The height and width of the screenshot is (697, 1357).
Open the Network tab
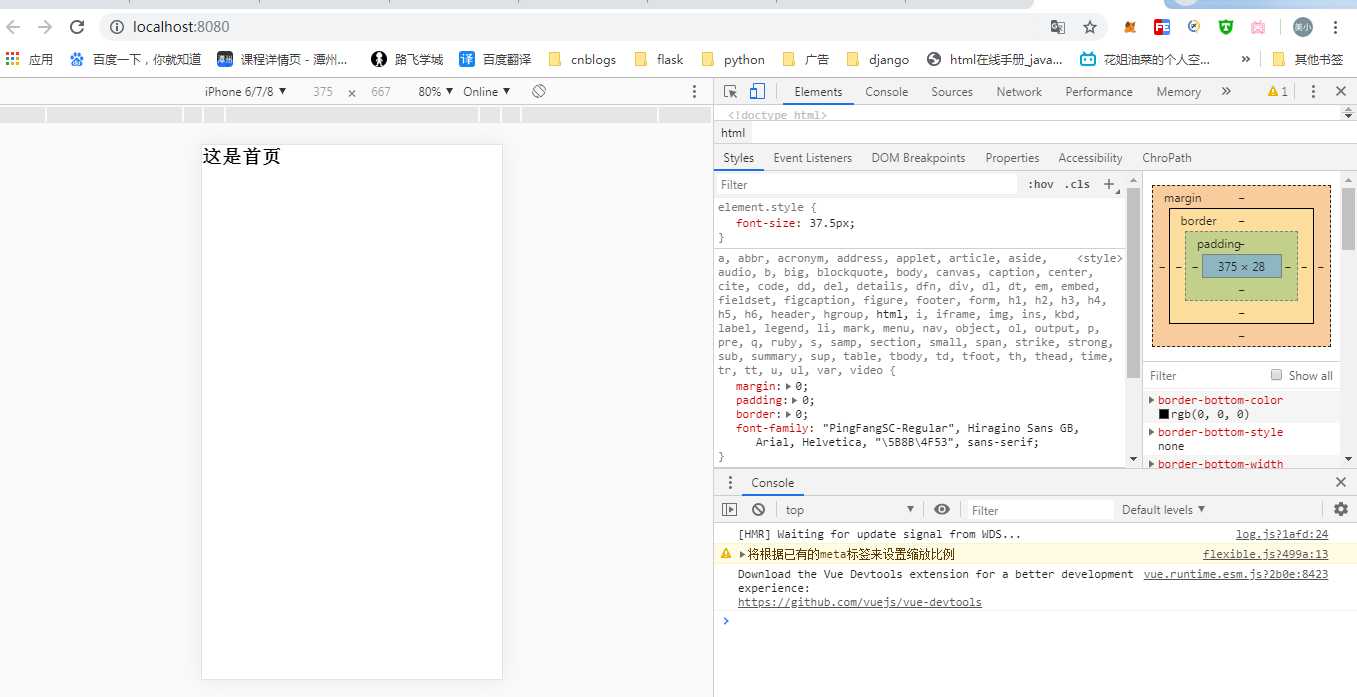(1019, 91)
